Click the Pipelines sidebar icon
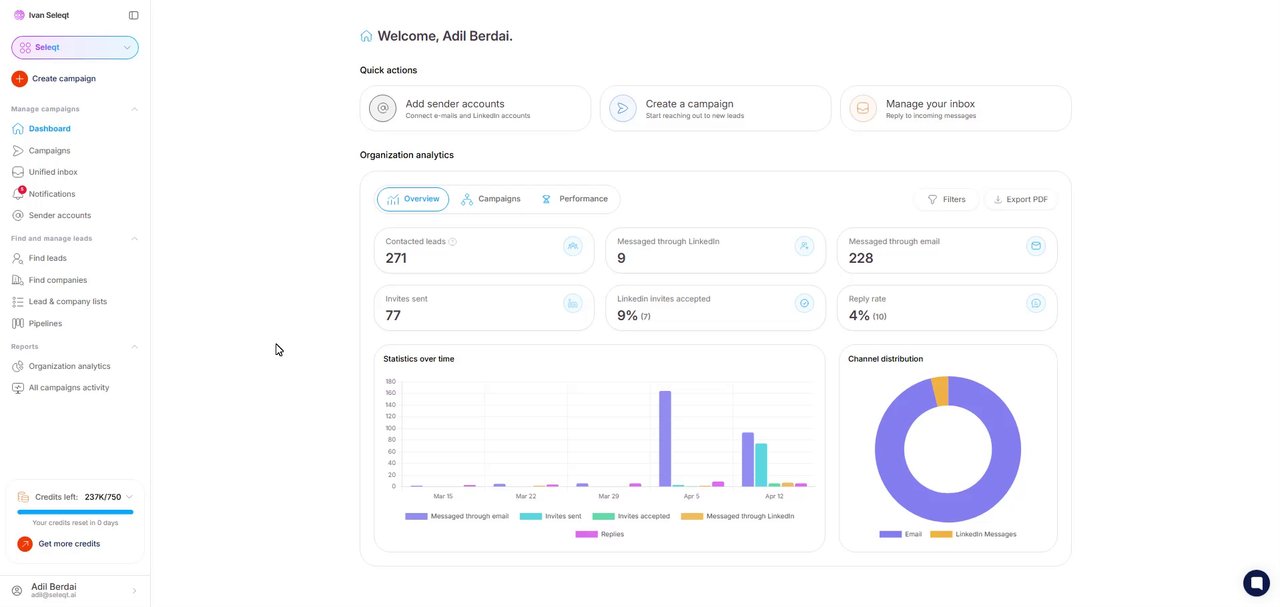 point(18,323)
